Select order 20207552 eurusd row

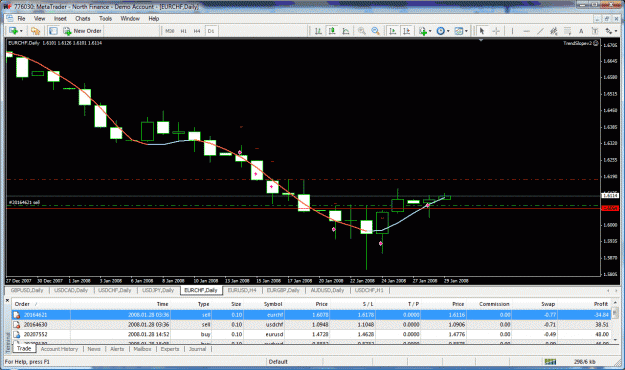point(311,334)
